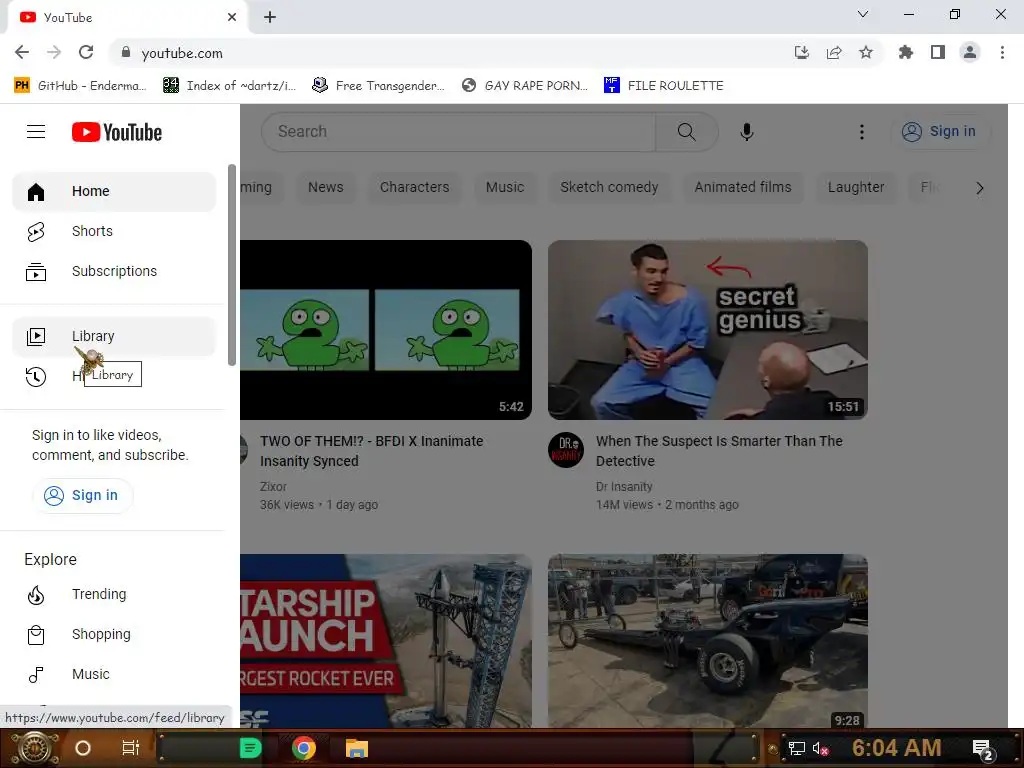Screen dimensions: 1024x768
Task: Reload the page with refresh icon
Action: [x=86, y=52]
